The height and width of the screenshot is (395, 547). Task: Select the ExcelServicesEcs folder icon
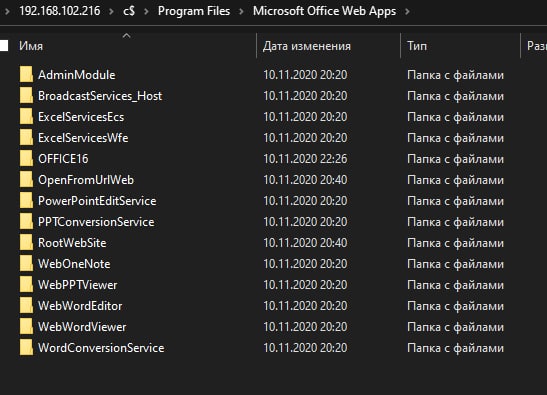click(26, 117)
